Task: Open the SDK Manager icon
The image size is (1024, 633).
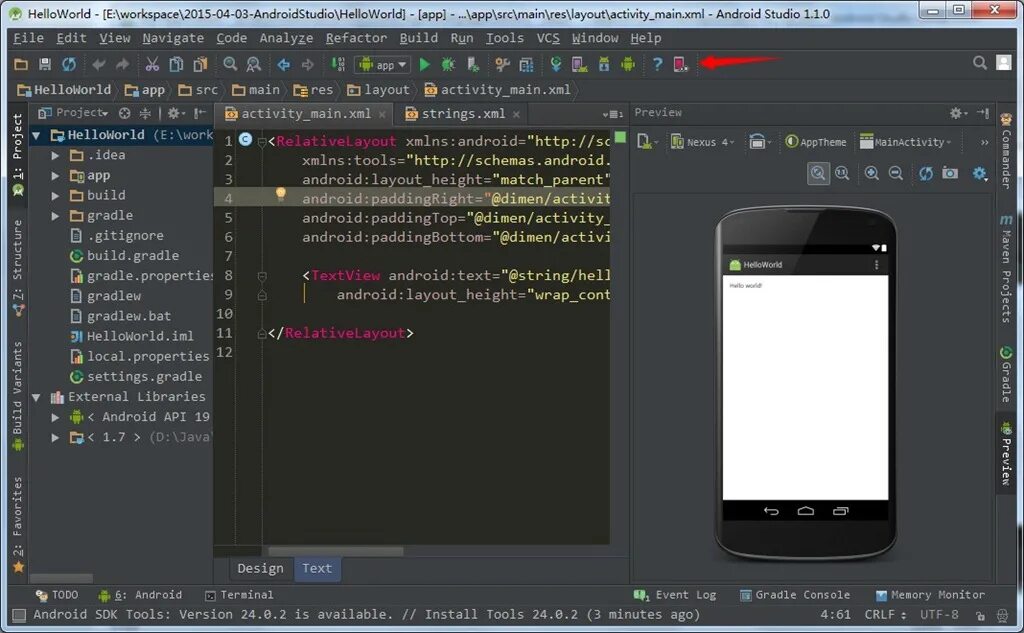Action: tap(604, 64)
